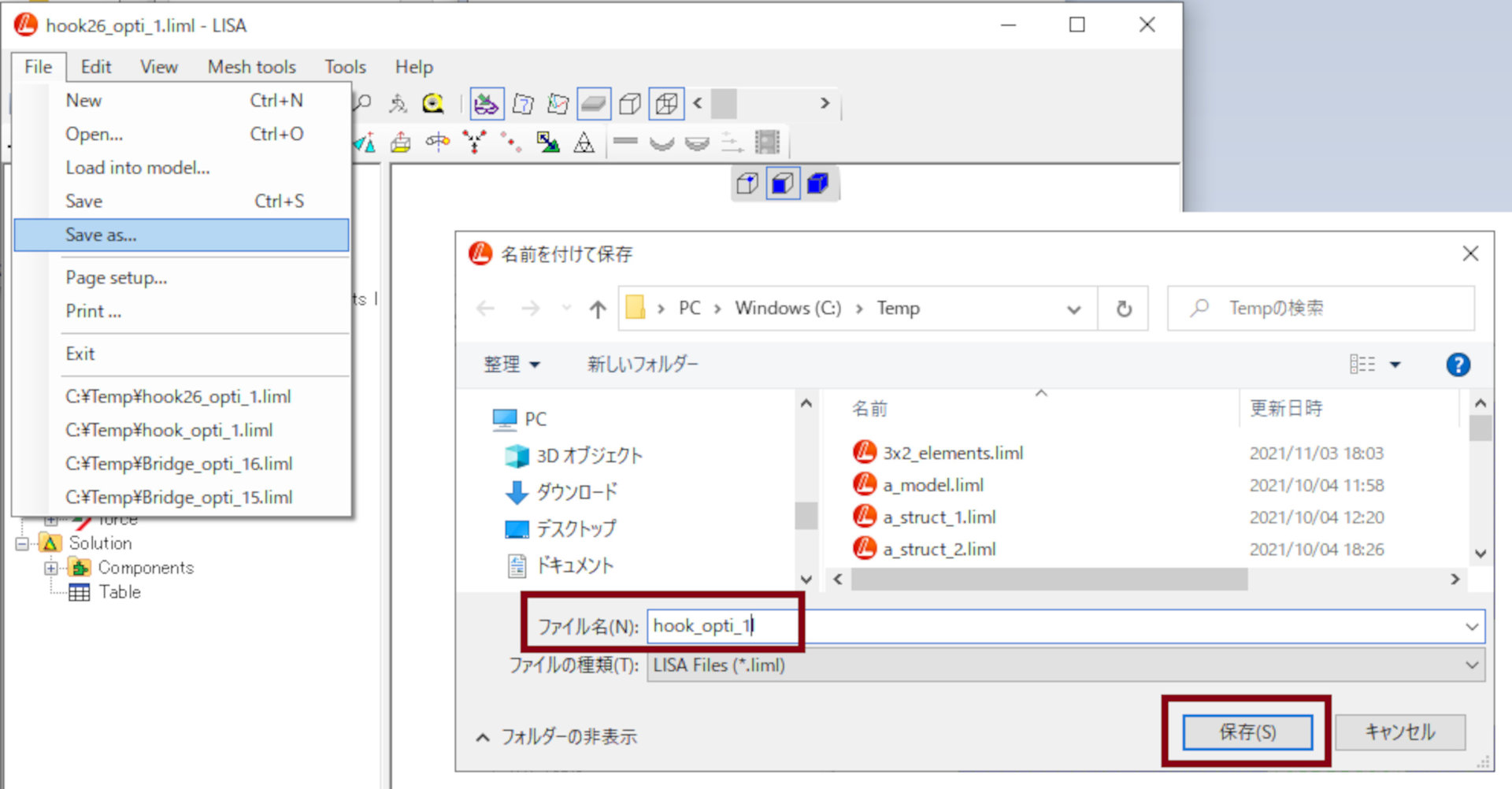The image size is (1512, 789).
Task: Activate the tape measure tool
Action: pyautogui.click(x=433, y=103)
